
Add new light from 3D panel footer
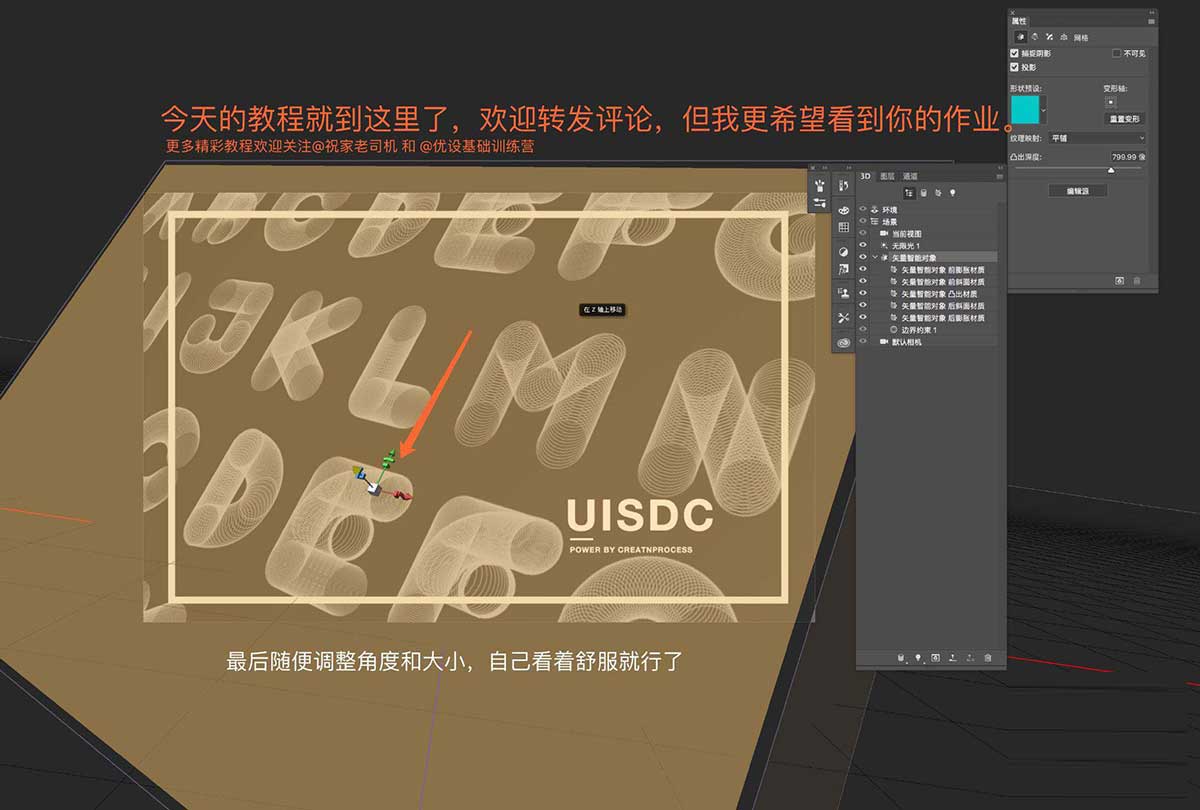pyautogui.click(x=918, y=658)
